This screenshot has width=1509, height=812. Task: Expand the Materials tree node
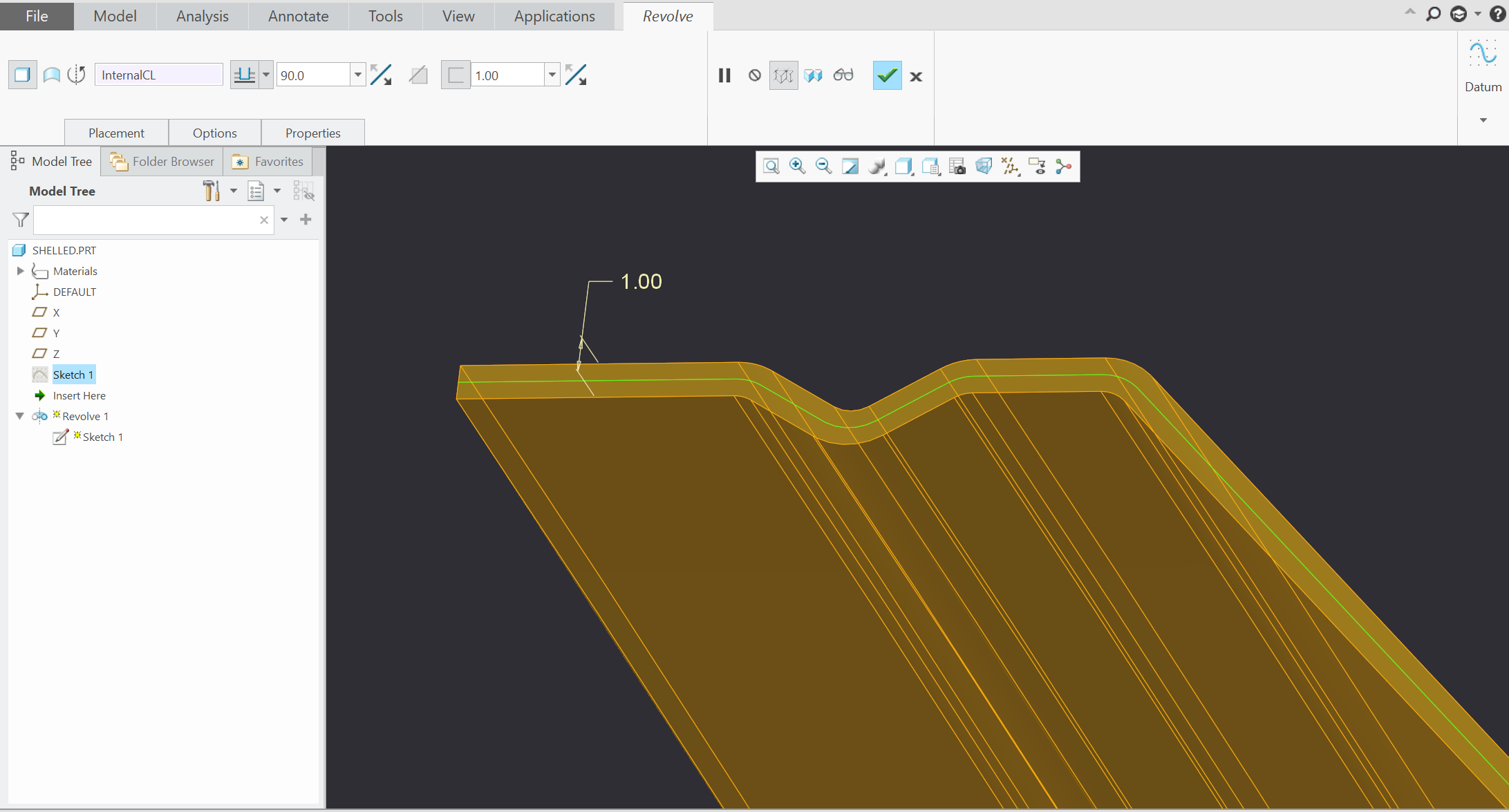[20, 271]
